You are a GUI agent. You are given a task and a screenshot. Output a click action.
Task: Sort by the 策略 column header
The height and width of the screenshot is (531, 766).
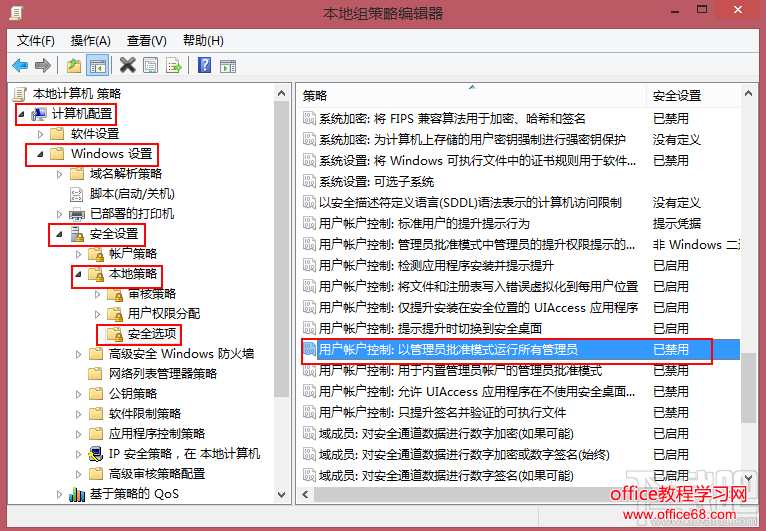(x=472, y=96)
